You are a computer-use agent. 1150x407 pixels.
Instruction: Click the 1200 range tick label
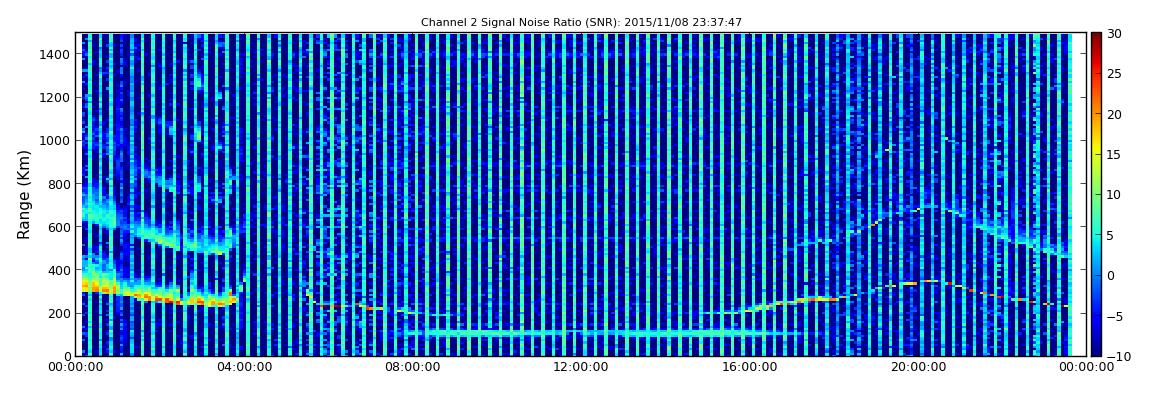click(56, 98)
